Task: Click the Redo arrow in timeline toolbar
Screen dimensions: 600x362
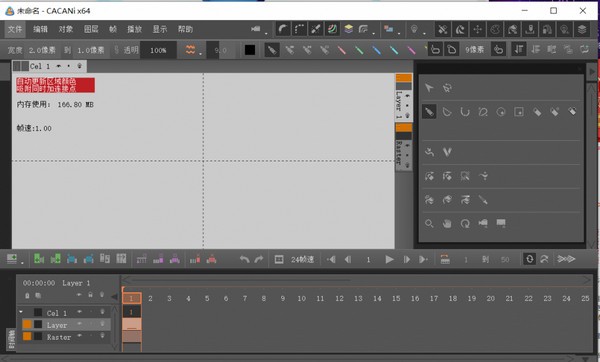Action: [259, 259]
